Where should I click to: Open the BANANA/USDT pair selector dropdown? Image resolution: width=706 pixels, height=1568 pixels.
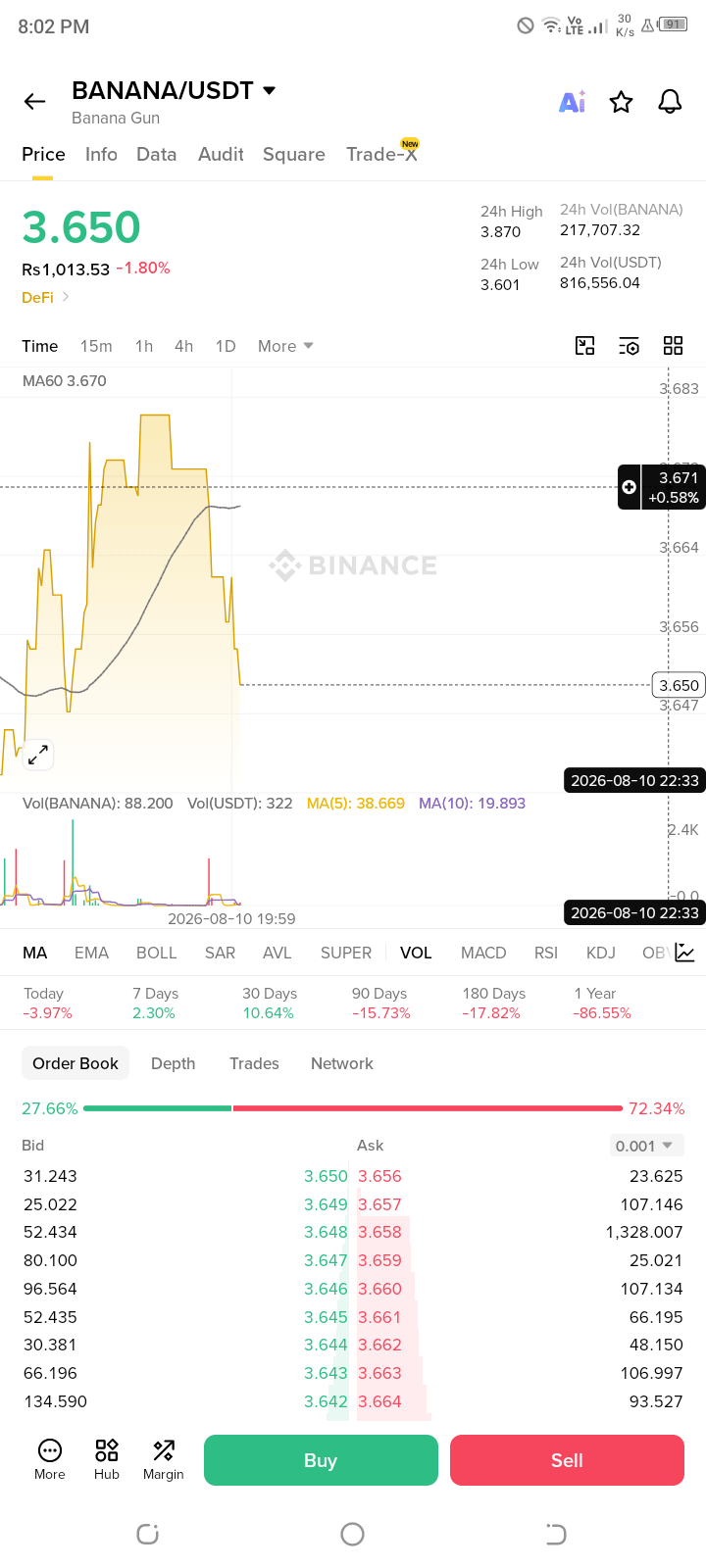click(x=174, y=91)
